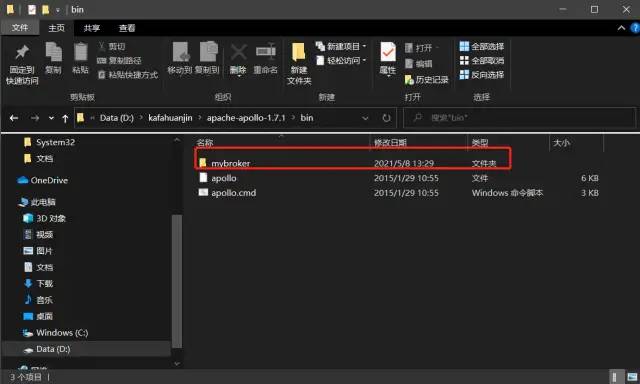Open the Easy access (轻松访问) dropdown
Screen dimensions: 640x384
pyautogui.click(x=341, y=60)
